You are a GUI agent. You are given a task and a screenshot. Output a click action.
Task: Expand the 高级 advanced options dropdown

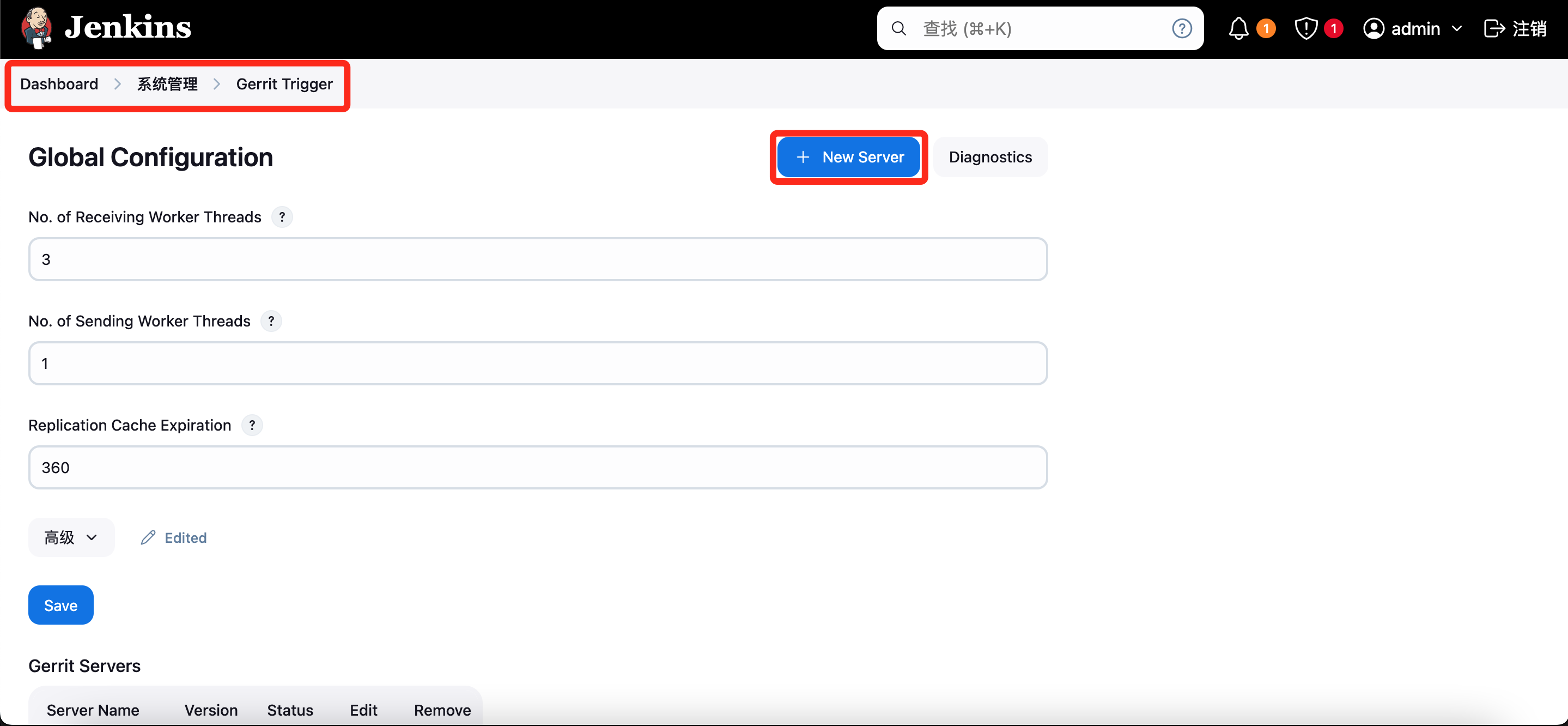pos(71,538)
